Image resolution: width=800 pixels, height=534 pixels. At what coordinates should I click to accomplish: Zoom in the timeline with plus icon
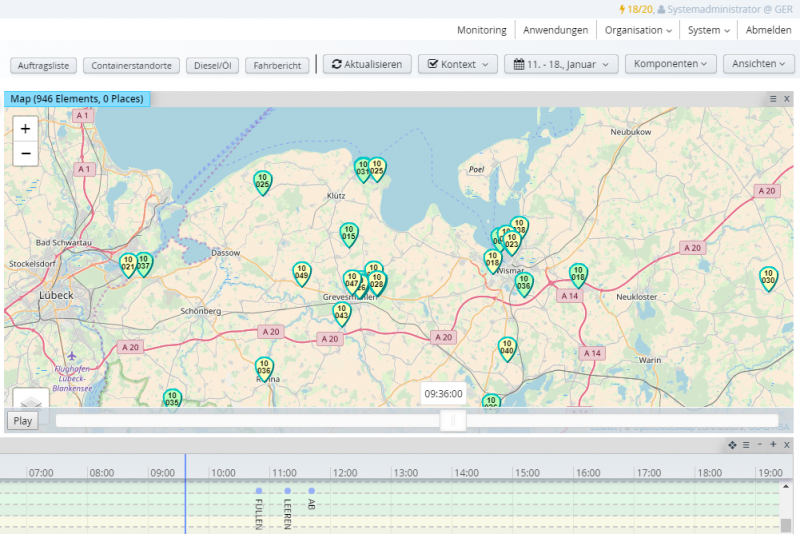[773, 444]
